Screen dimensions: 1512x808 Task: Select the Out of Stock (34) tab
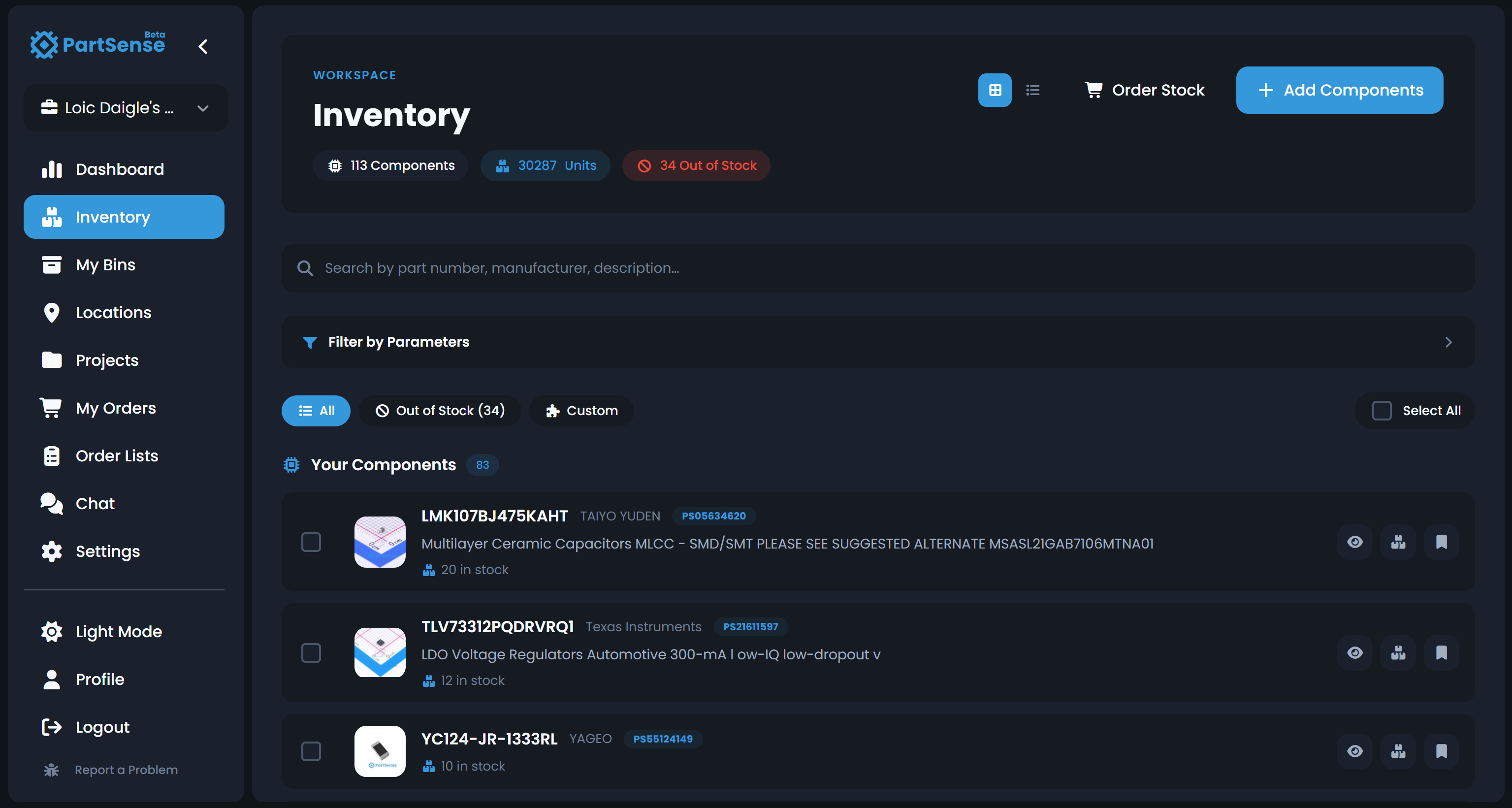point(440,411)
